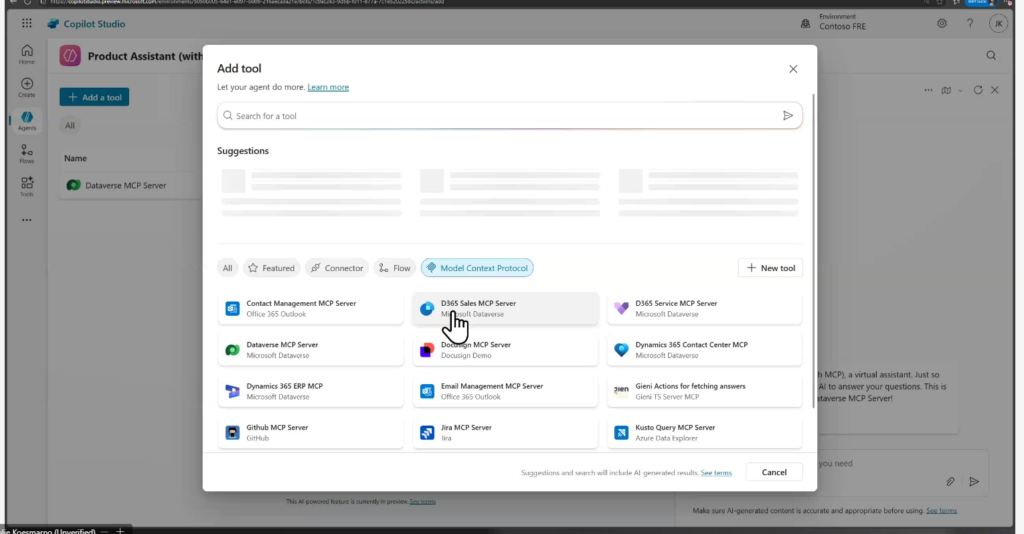Select the Flow filter
The width and height of the screenshot is (1024, 534).
pos(394,268)
